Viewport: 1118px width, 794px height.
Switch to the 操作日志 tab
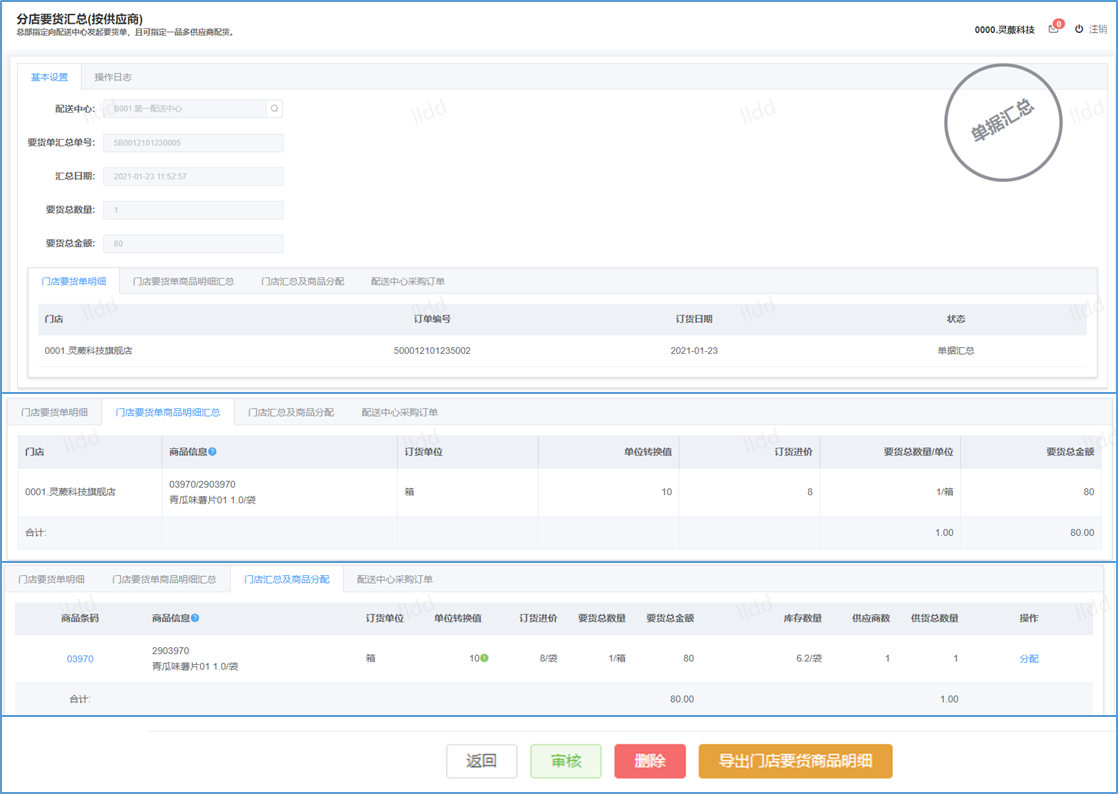[113, 77]
